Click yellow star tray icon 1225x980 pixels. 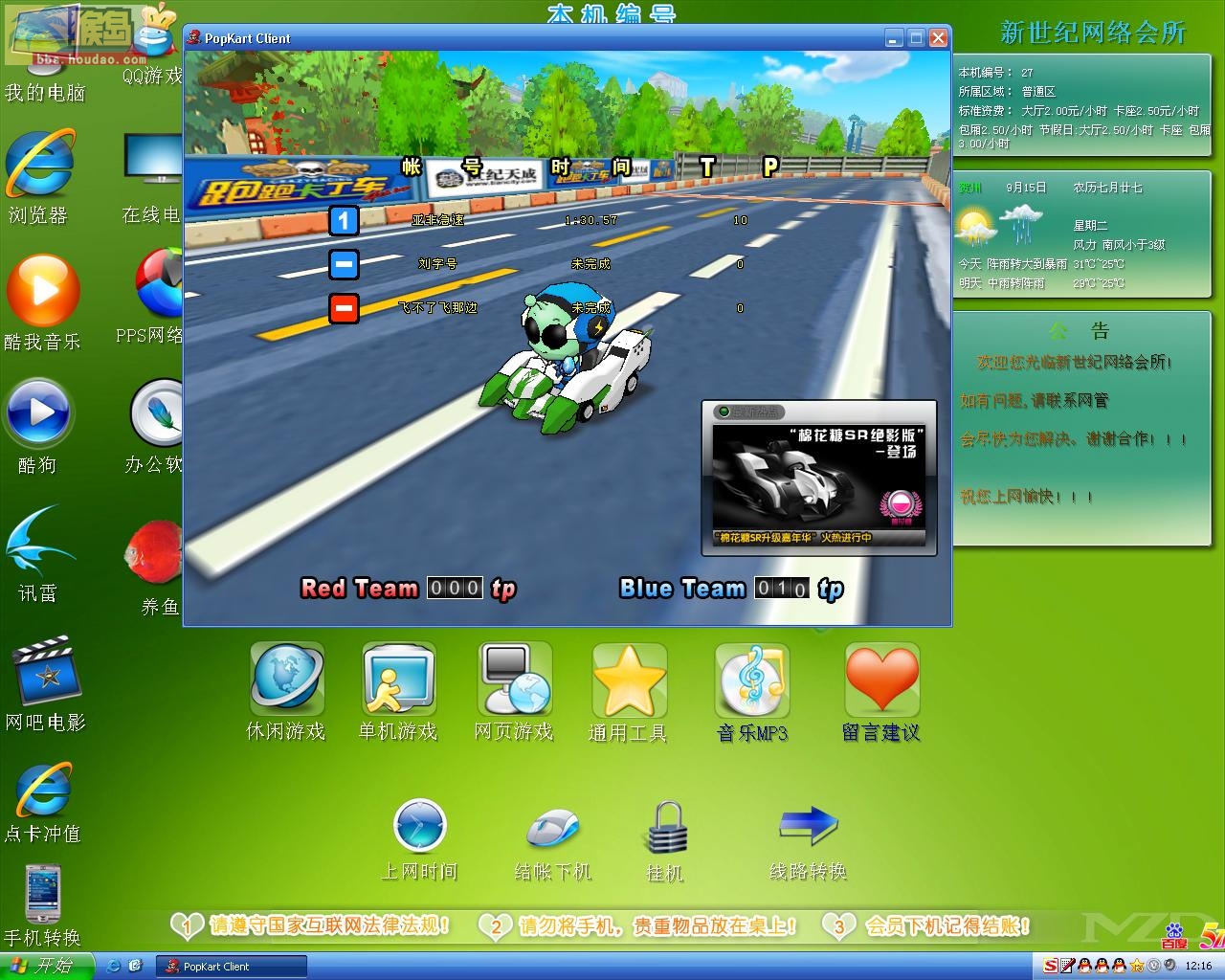[1137, 966]
